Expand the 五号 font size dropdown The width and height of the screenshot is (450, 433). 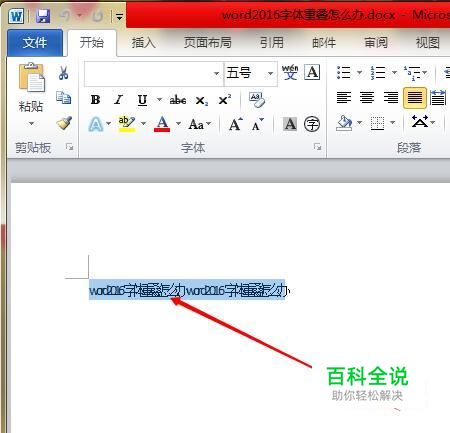pos(271,73)
